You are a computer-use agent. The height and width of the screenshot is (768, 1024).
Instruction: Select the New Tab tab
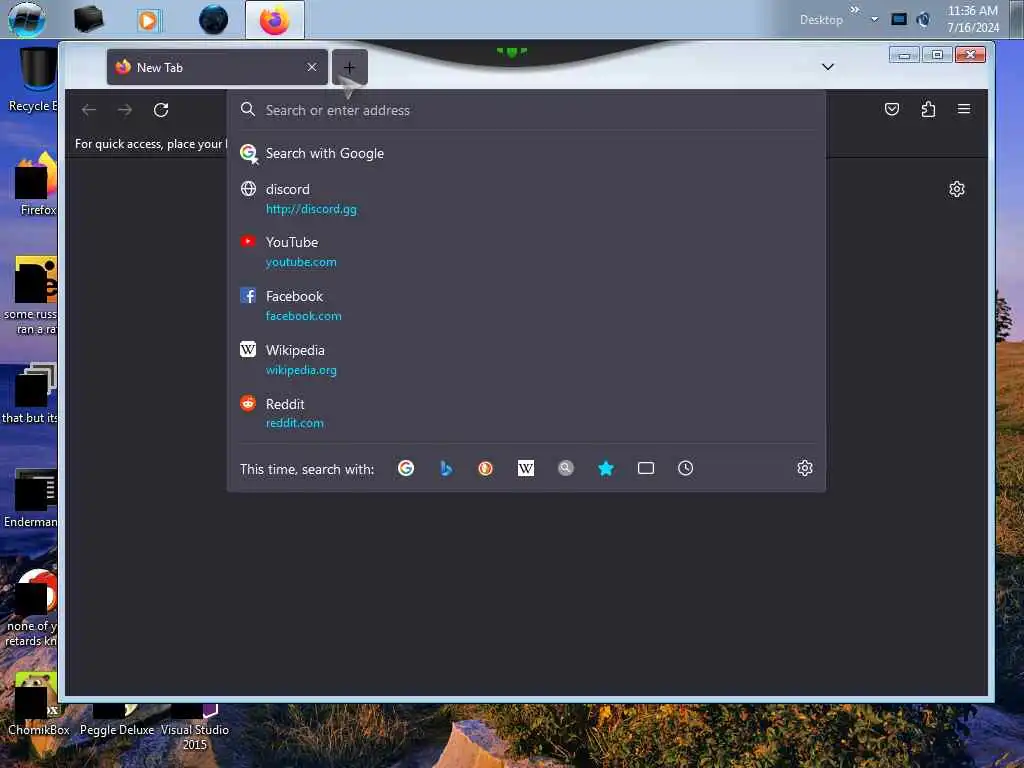click(217, 67)
